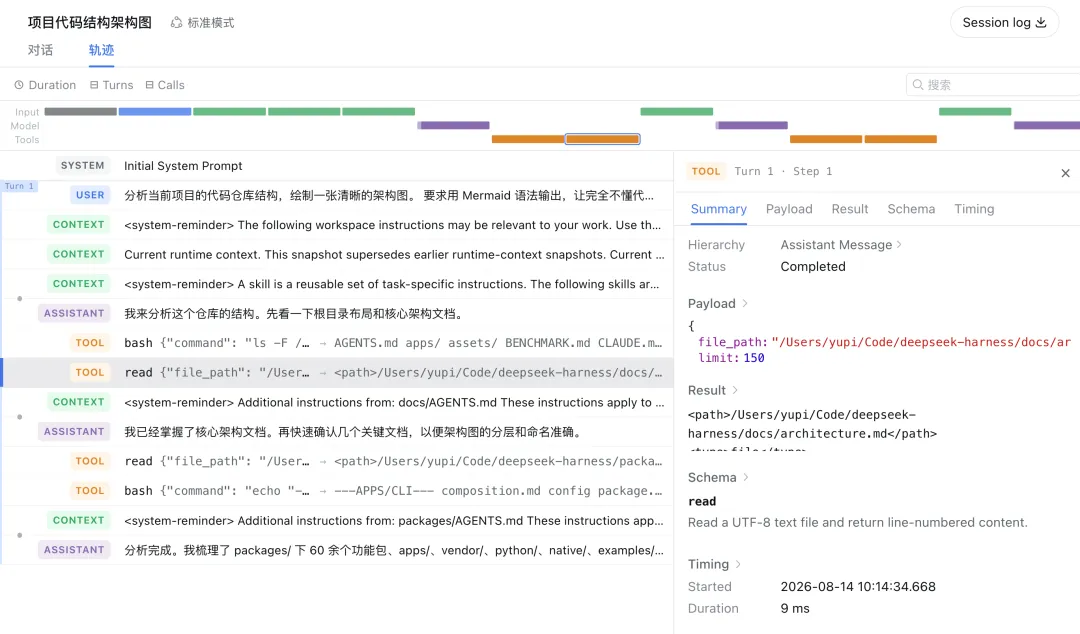Click the Completed status text
1080x634 pixels.
pyautogui.click(x=813, y=267)
